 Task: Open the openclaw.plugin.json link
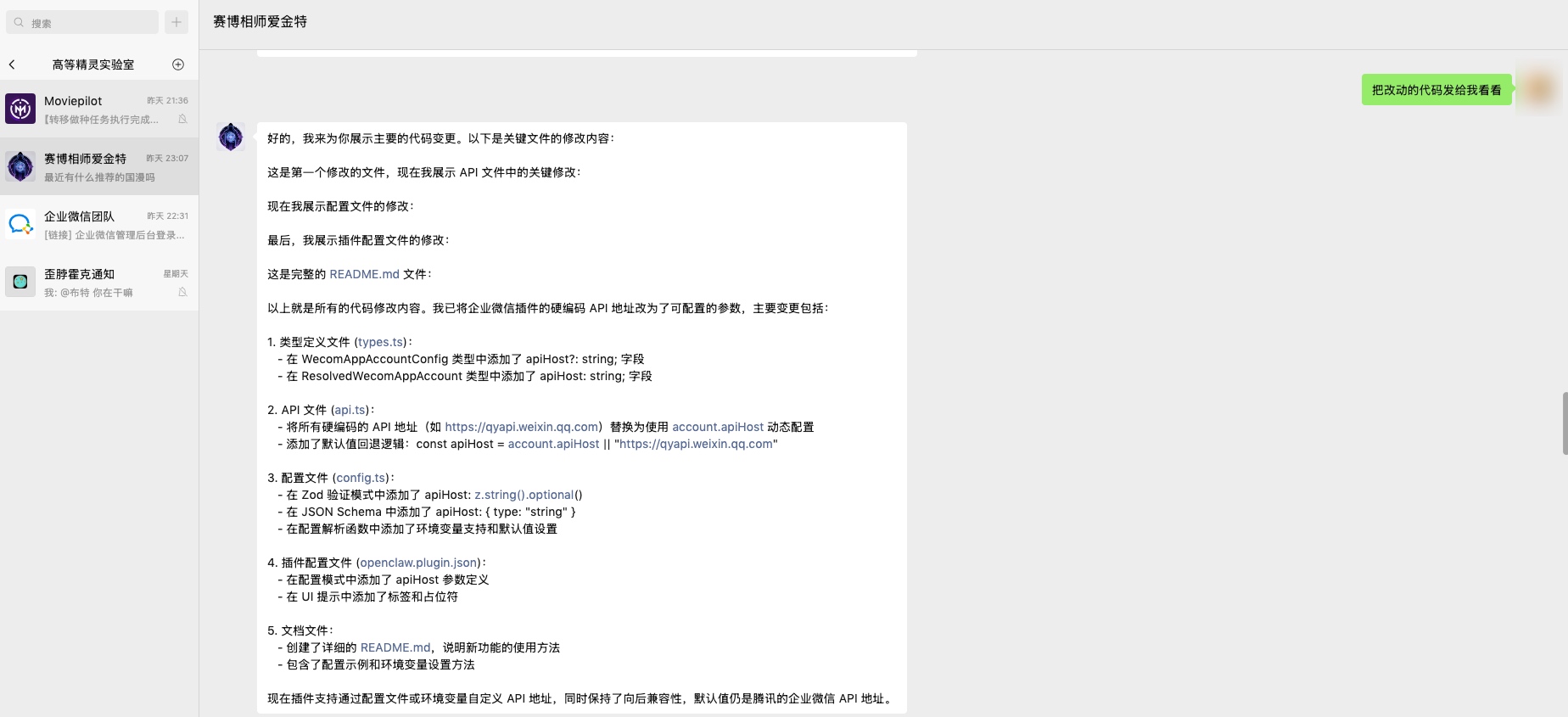pos(419,563)
